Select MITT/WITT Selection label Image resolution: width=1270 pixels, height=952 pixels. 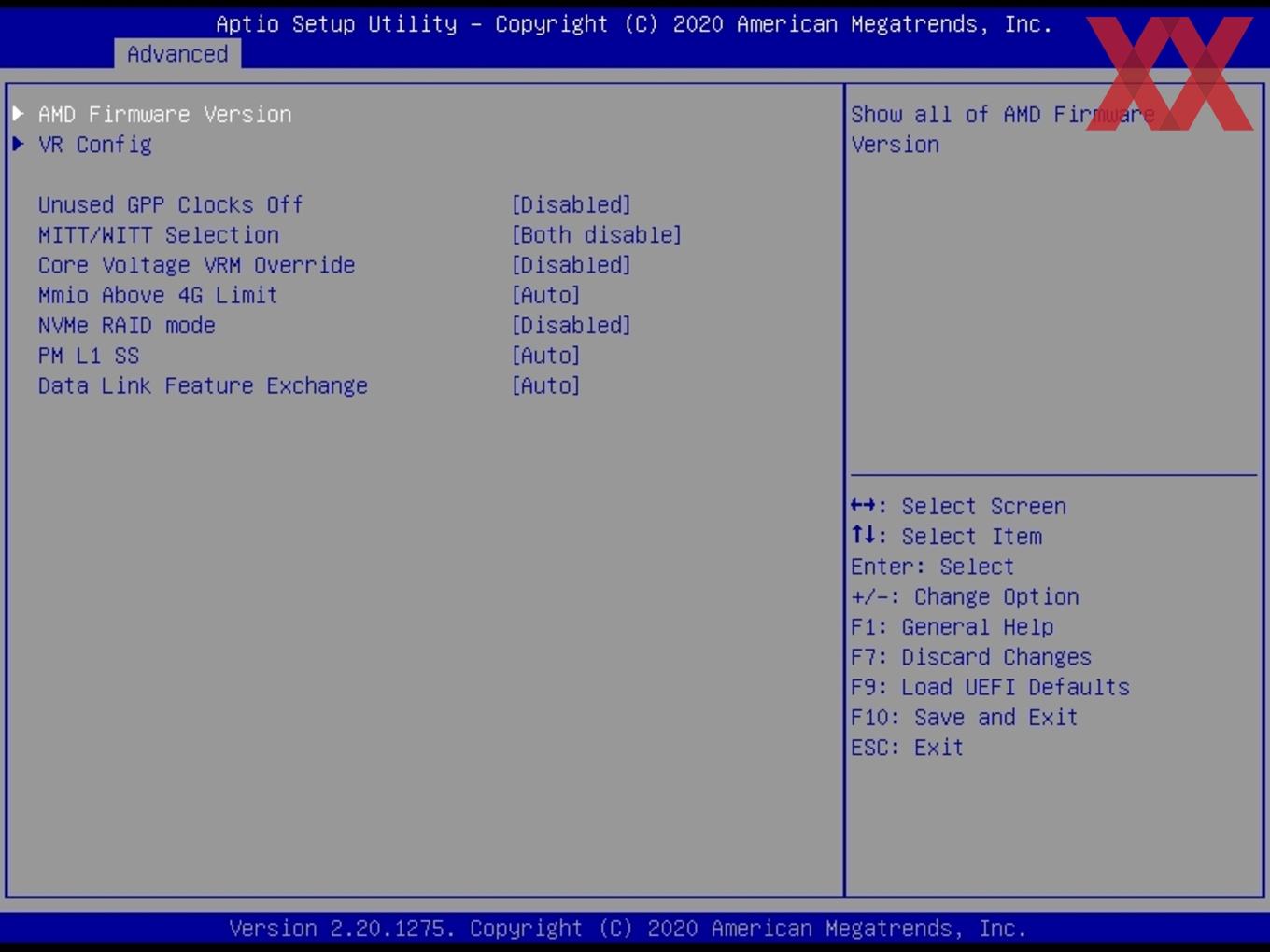click(159, 234)
